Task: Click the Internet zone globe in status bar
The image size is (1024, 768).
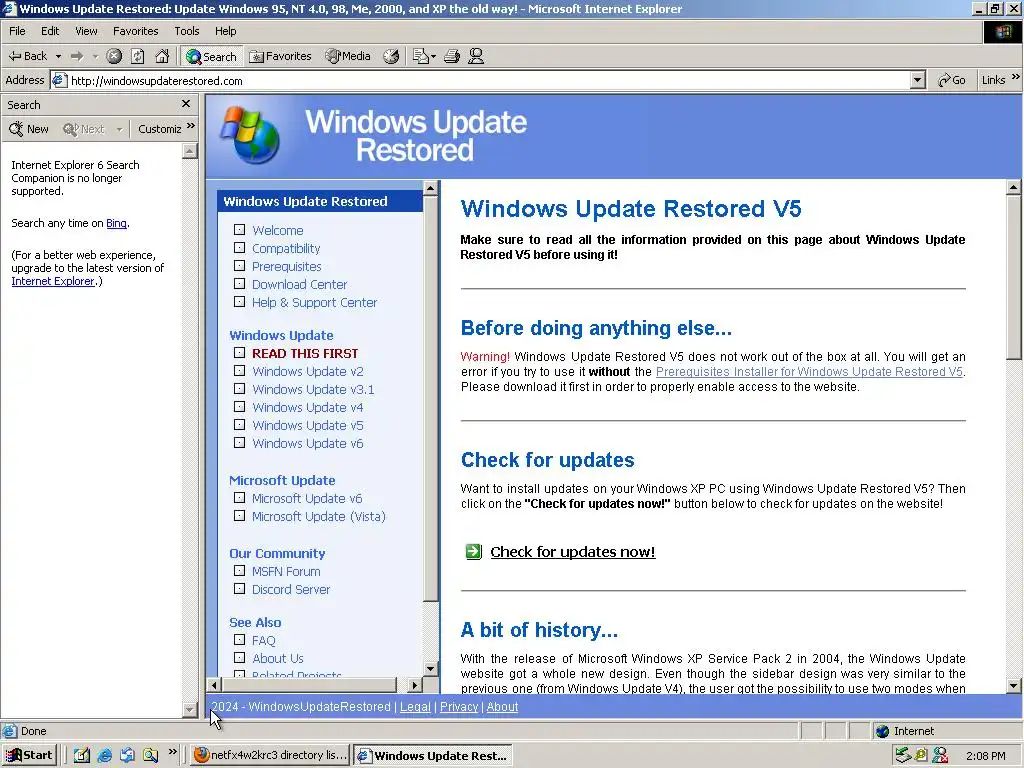Action: [883, 731]
